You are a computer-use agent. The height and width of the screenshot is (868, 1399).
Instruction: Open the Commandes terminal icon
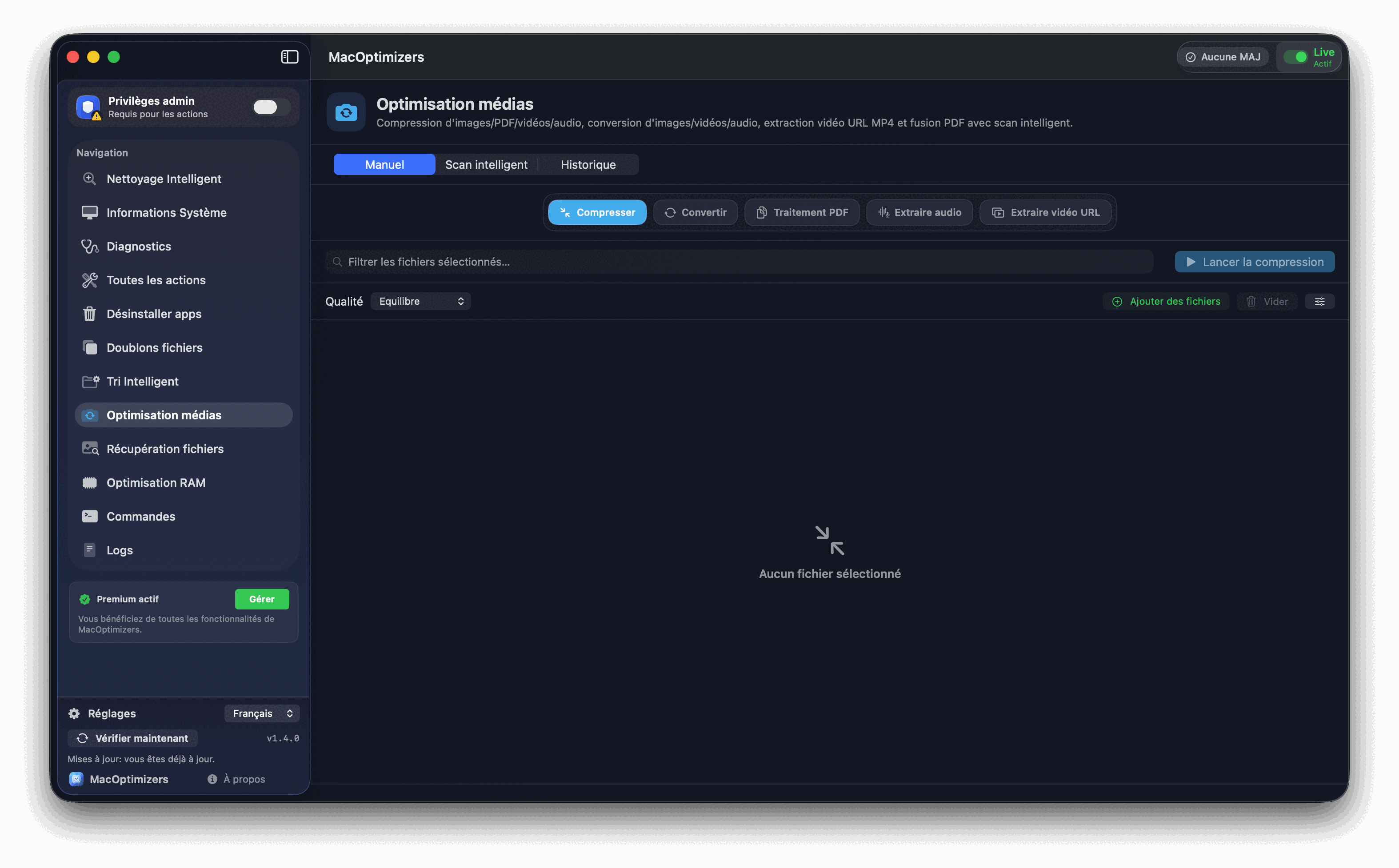90,517
